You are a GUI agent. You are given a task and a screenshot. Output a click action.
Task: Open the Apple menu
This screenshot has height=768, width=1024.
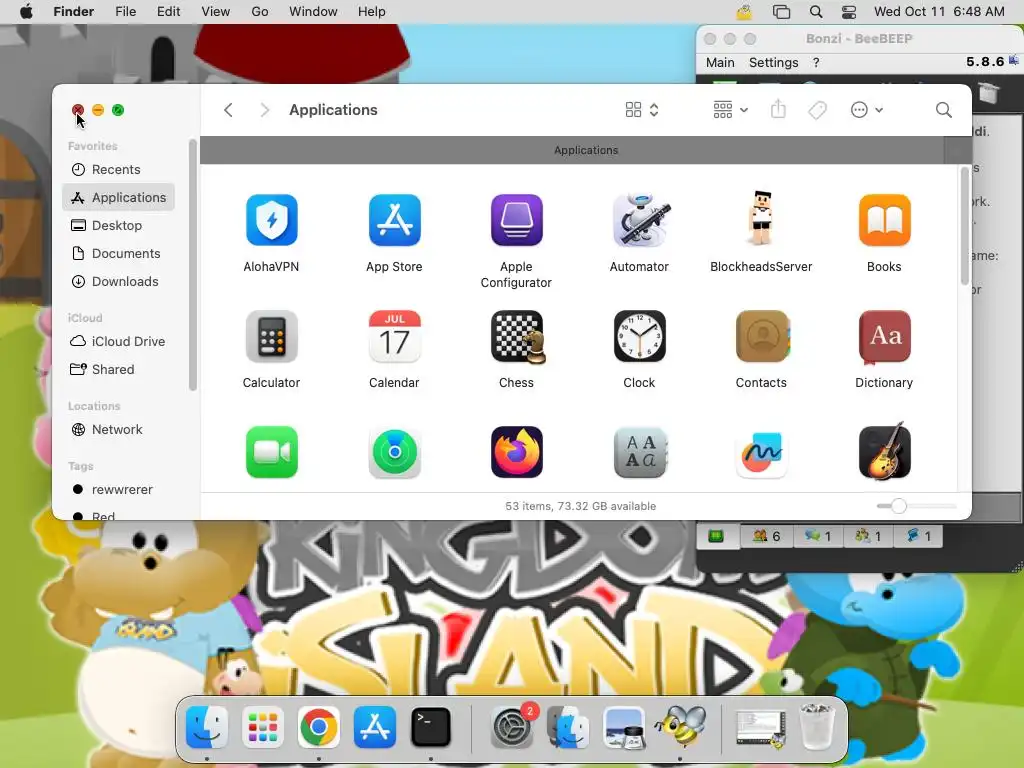tap(26, 12)
